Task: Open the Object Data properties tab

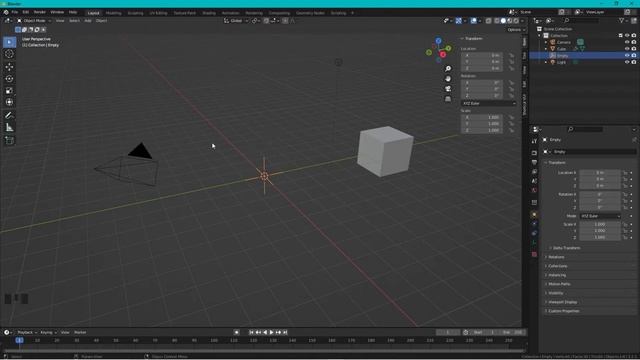Action: (534, 243)
